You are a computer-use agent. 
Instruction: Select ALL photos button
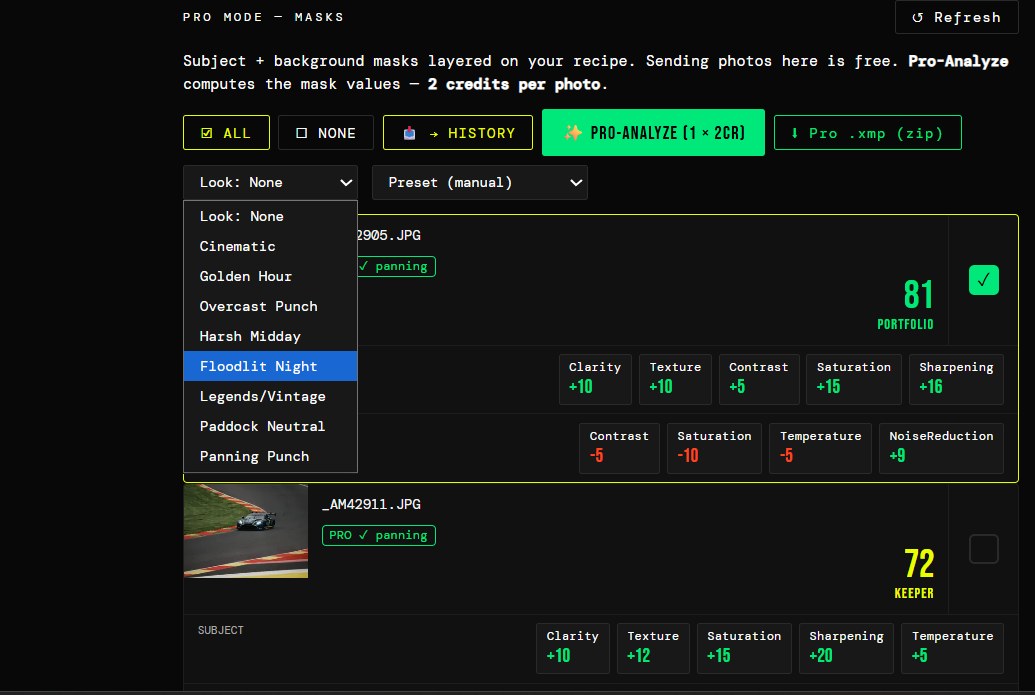click(226, 133)
